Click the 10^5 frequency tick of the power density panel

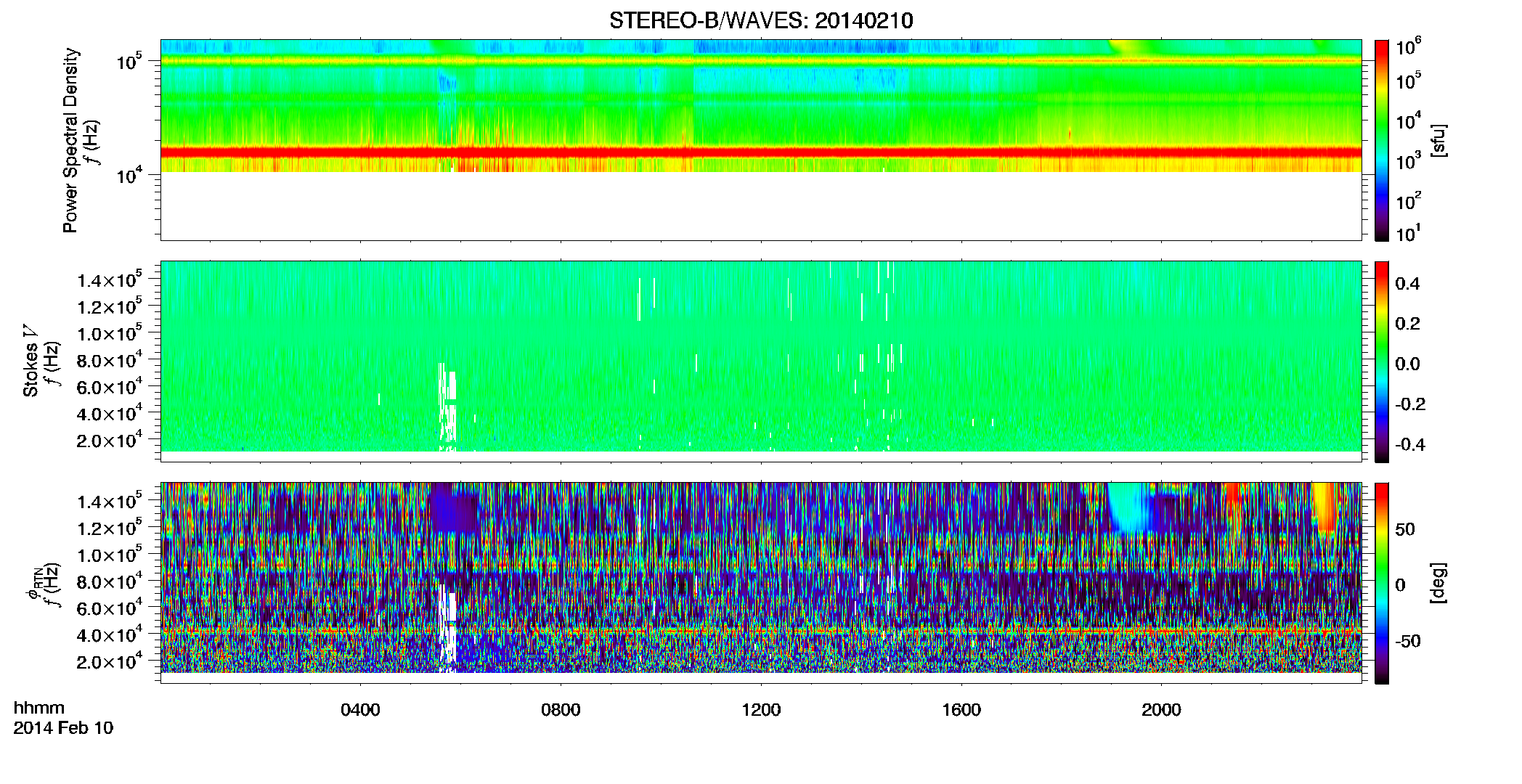coord(129,61)
